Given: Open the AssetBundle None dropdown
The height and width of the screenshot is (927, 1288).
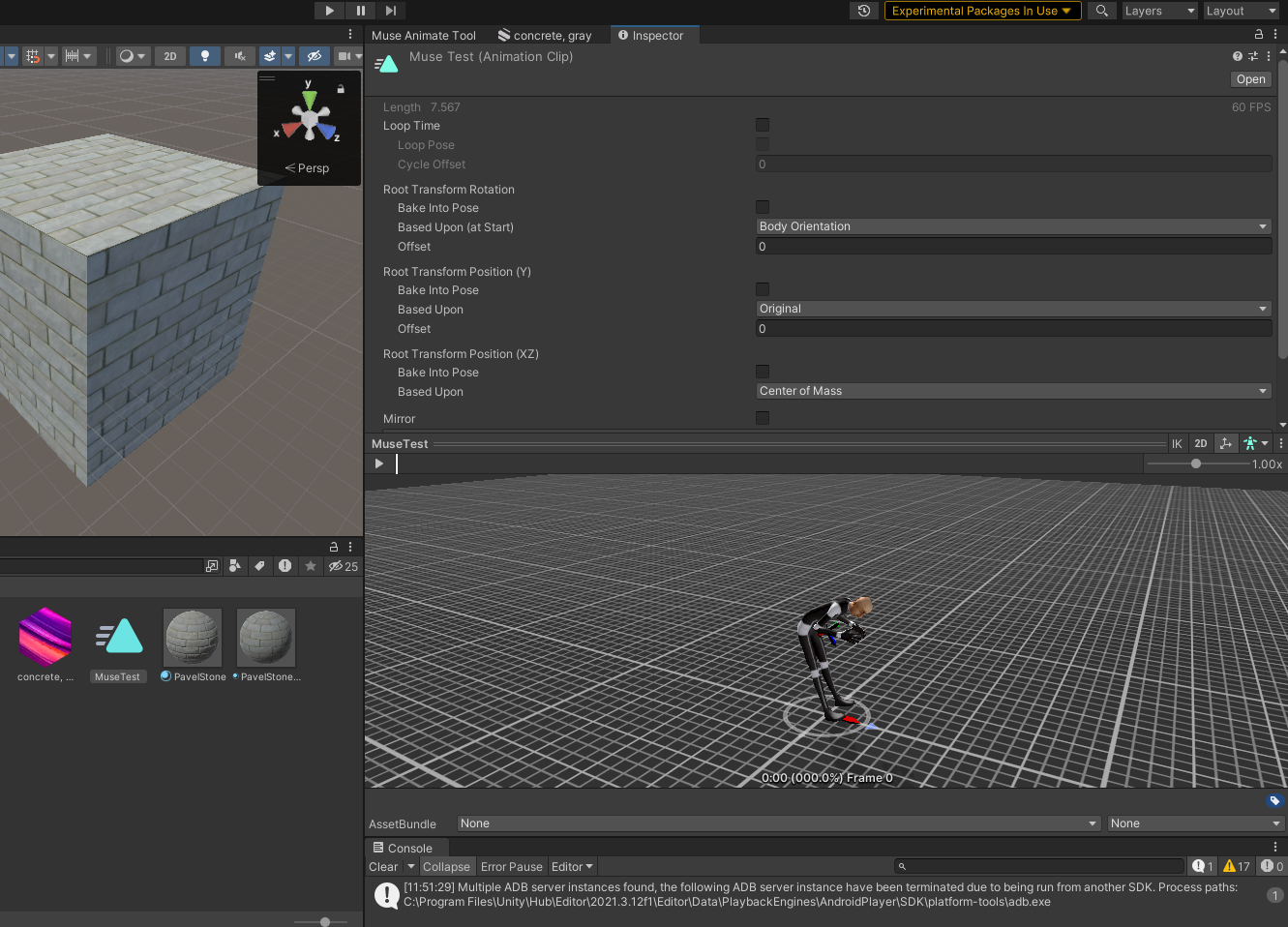Looking at the screenshot, I should pyautogui.click(x=779, y=823).
